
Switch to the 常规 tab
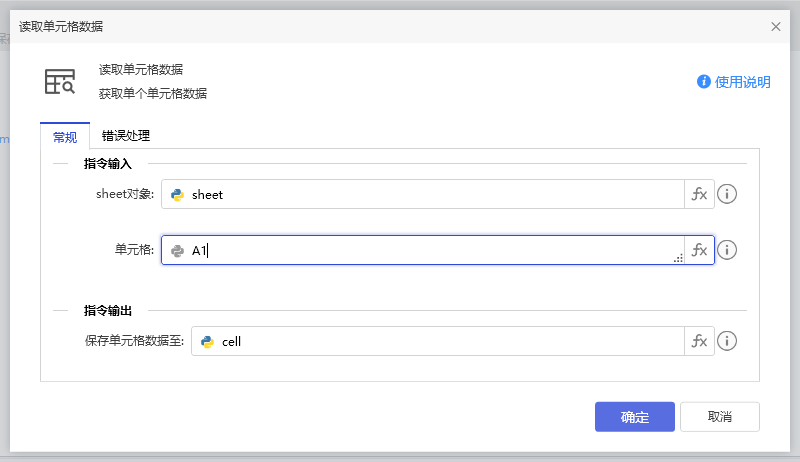[65, 136]
